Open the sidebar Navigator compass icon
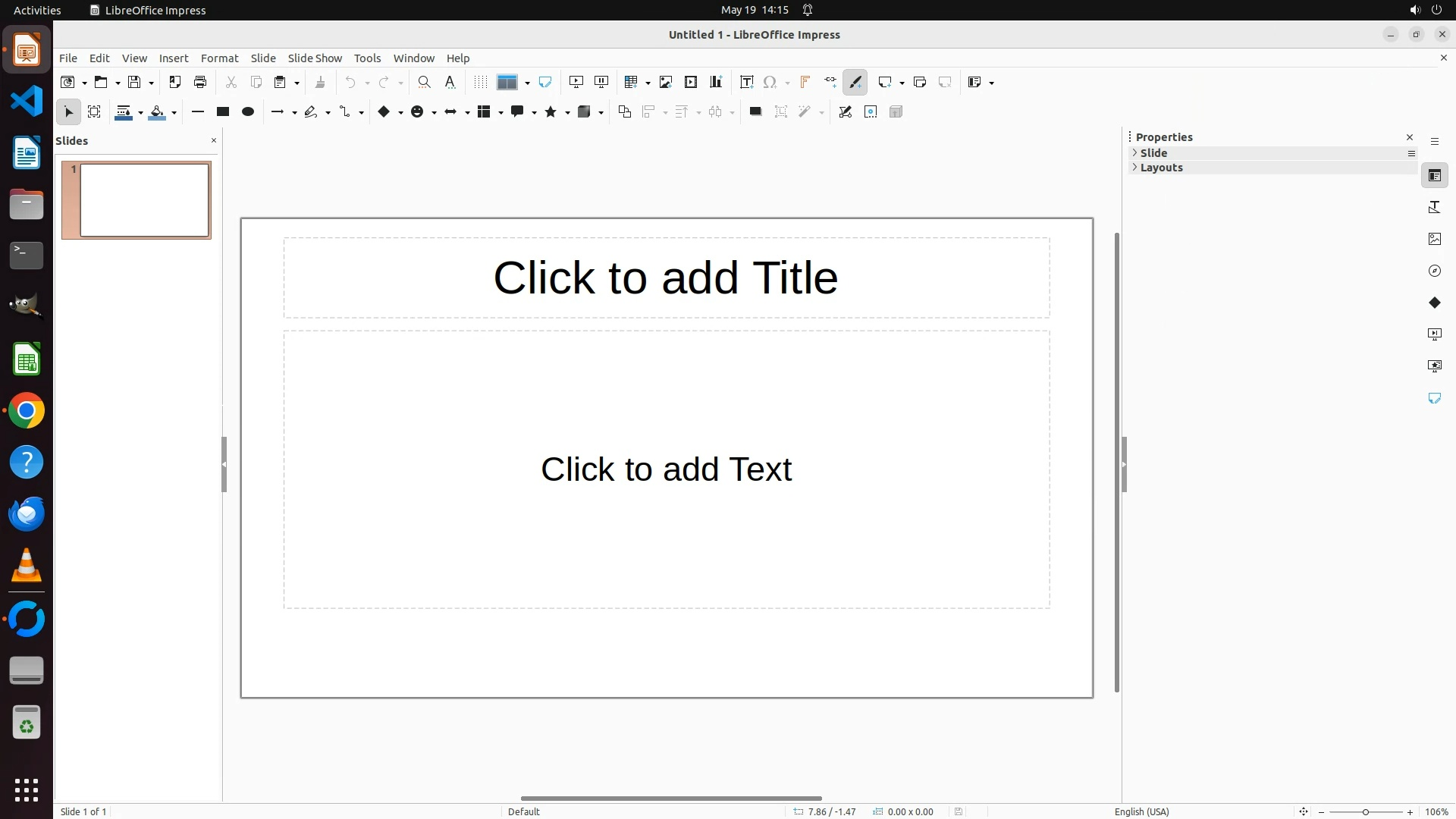 coord(1434,271)
